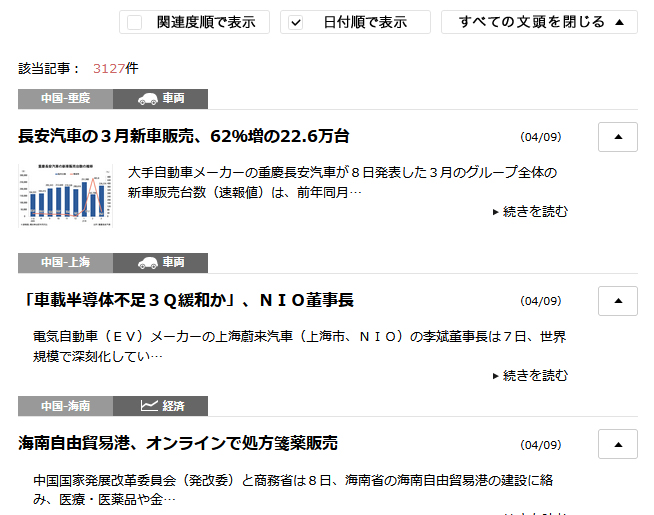Image resolution: width=654 pixels, height=515 pixels.
Task: Click the 車両 car icon tag above the NIO article
Action: pyautogui.click(x=161, y=262)
